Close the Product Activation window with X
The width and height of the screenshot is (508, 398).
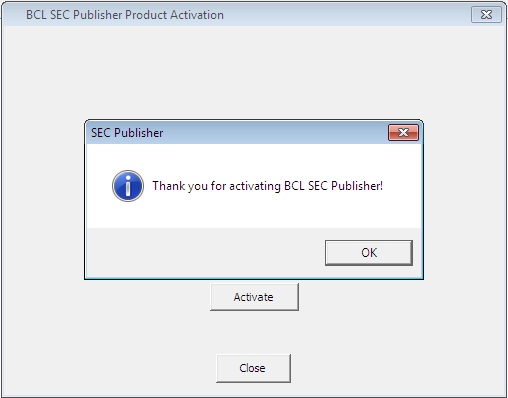tap(486, 15)
